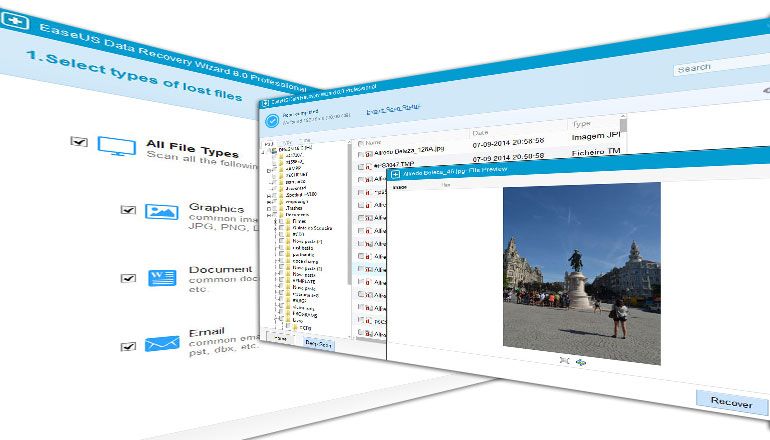Click the Graphics picture icon
This screenshot has height=440, width=770.
(162, 211)
